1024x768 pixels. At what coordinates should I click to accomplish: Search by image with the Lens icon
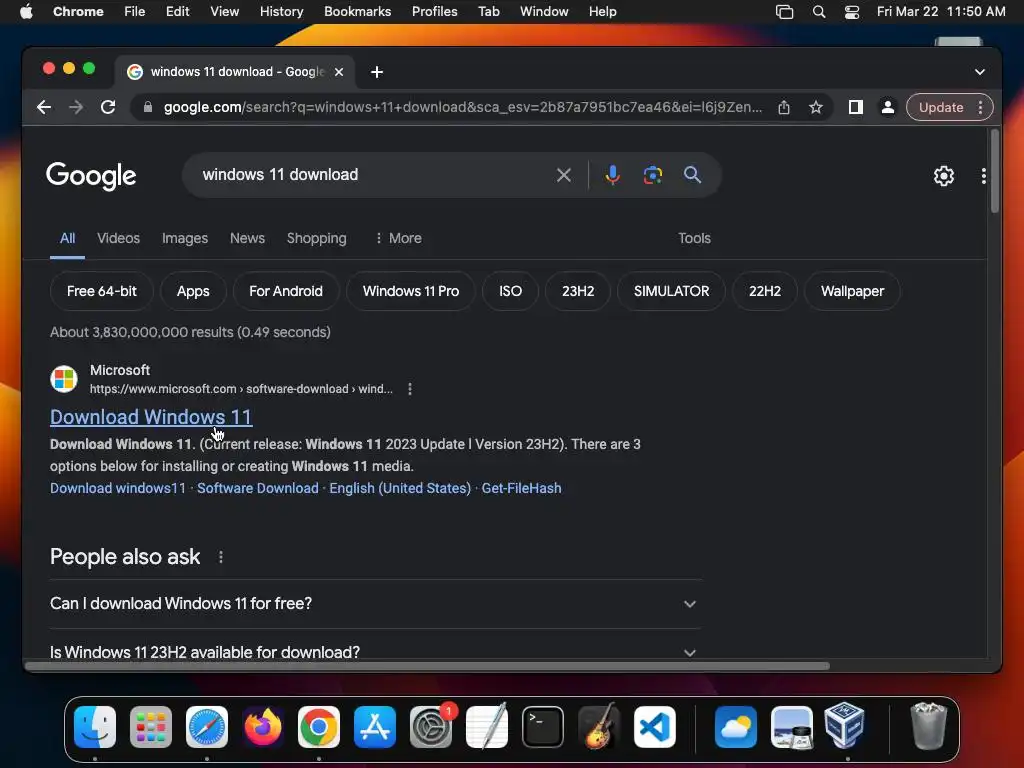pos(652,175)
